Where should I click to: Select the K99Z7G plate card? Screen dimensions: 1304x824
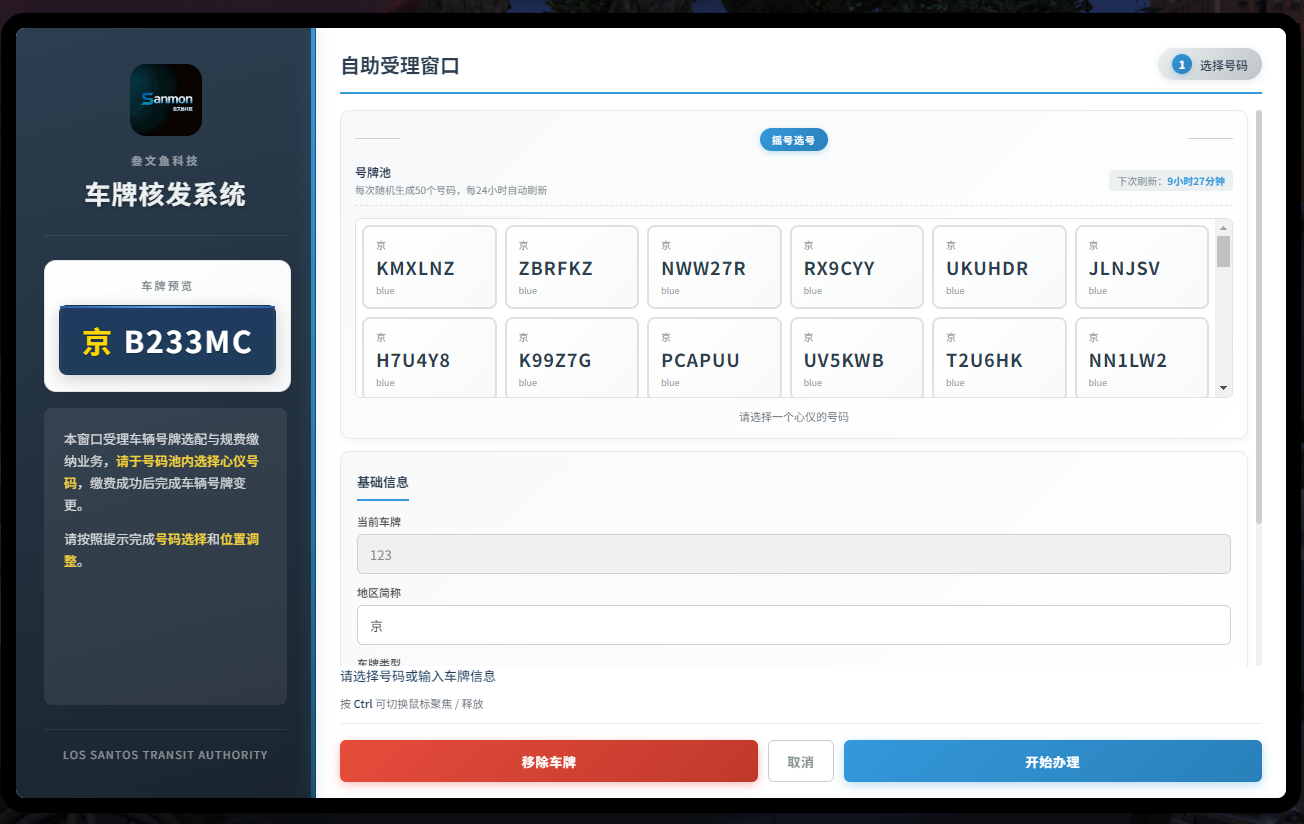[x=572, y=358]
